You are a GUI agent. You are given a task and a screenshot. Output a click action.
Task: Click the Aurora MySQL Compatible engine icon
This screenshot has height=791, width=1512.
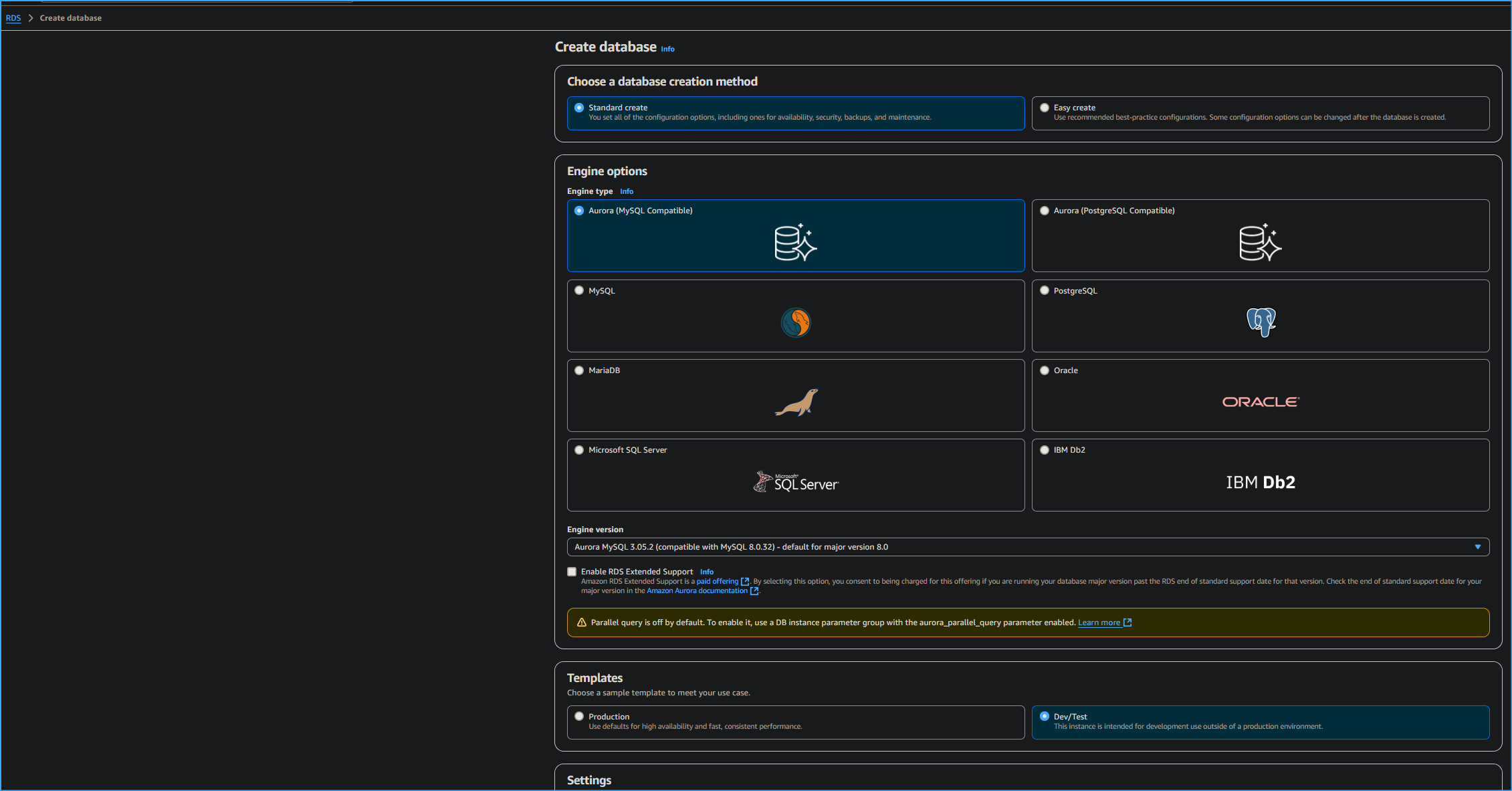pos(795,242)
